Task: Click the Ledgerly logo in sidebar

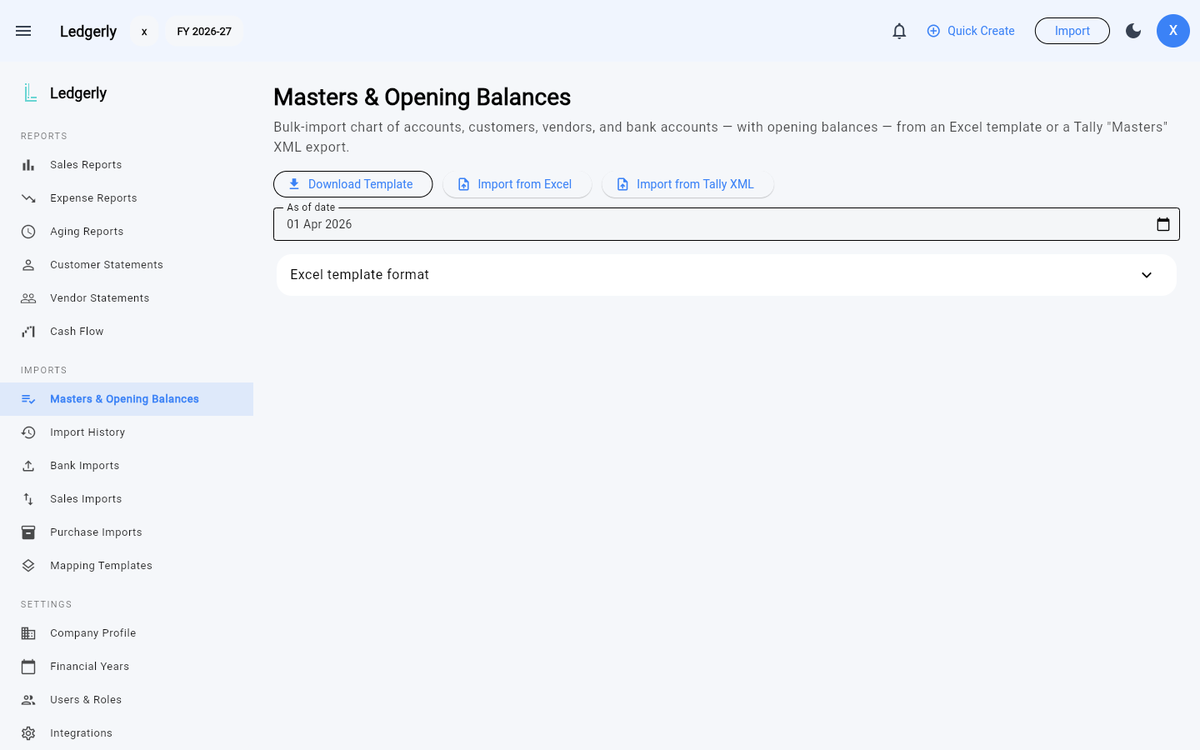Action: tap(30, 93)
